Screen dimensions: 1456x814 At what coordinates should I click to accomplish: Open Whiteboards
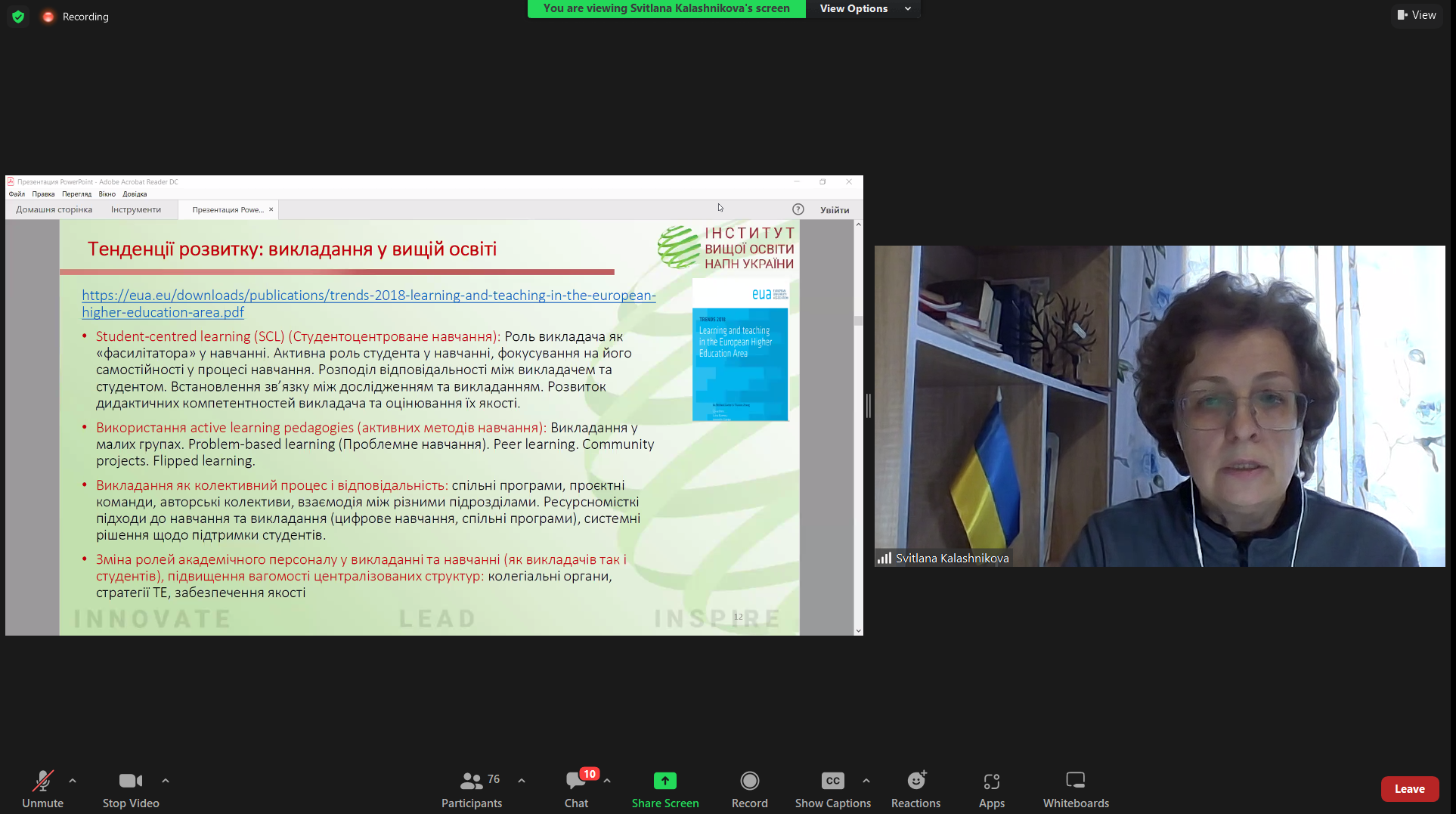click(x=1076, y=788)
